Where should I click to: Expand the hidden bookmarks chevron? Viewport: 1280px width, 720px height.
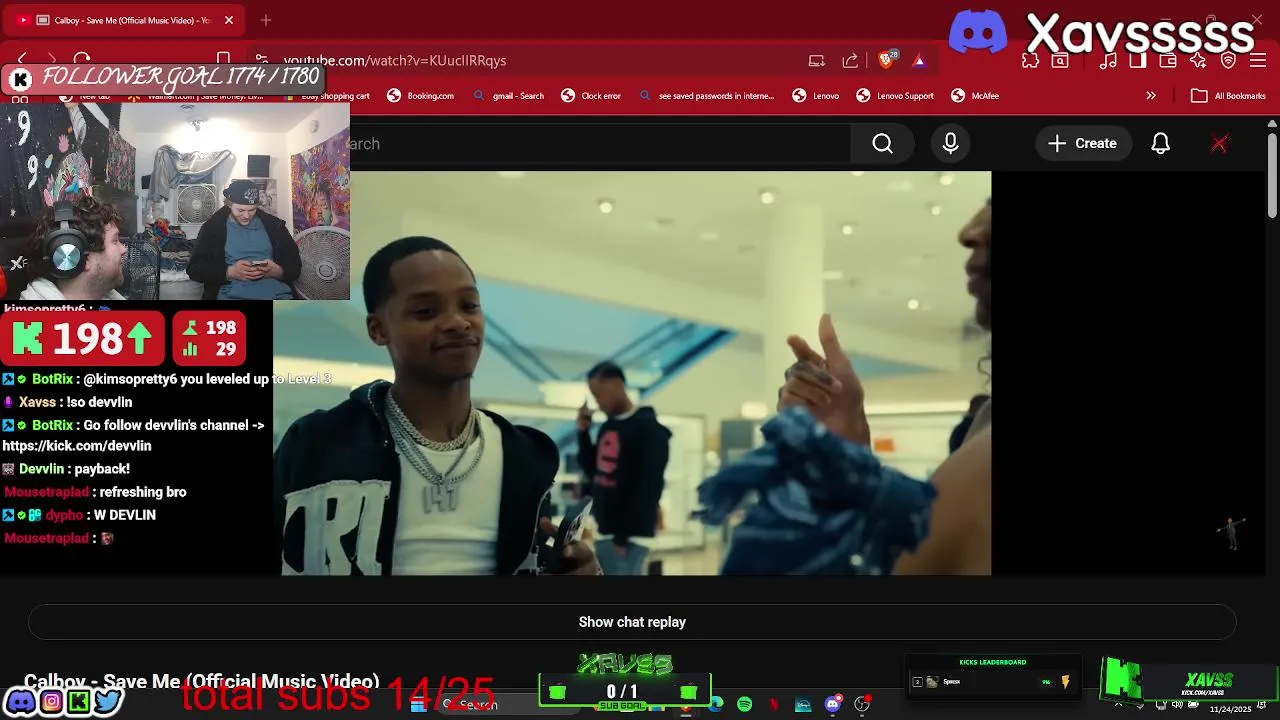coord(1151,96)
